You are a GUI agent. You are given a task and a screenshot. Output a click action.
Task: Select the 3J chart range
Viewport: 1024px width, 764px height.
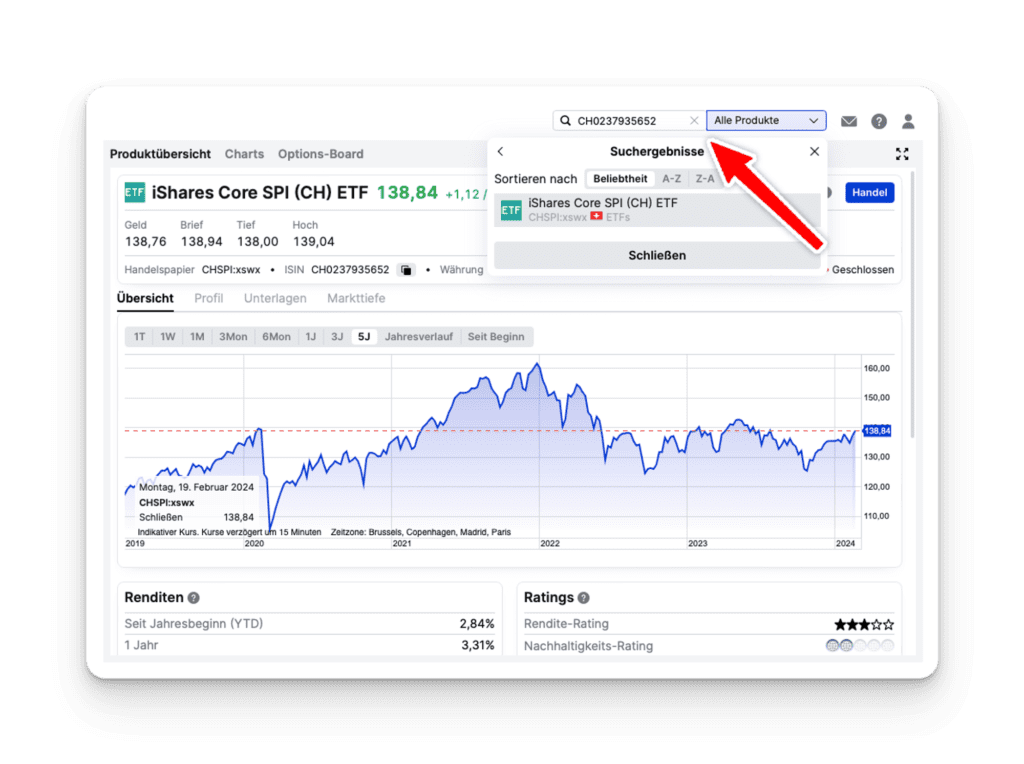[337, 337]
